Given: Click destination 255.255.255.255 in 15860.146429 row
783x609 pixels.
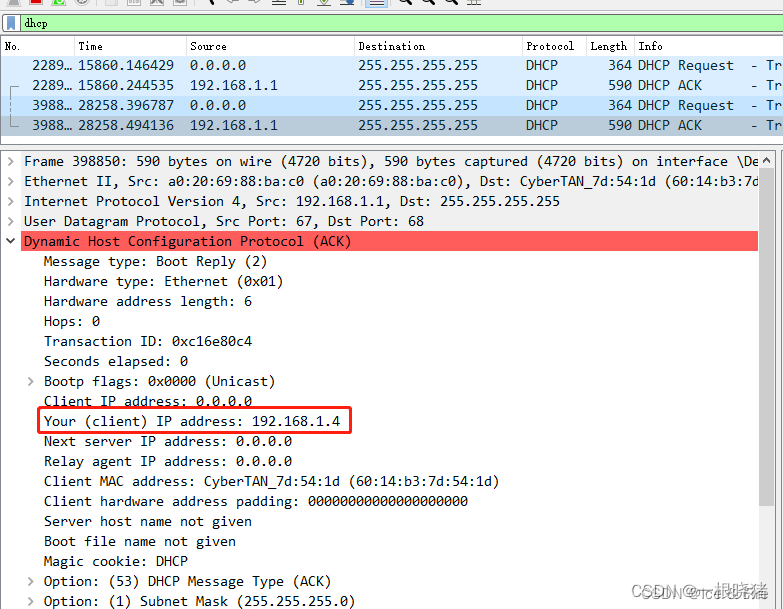Looking at the screenshot, I should pos(418,65).
